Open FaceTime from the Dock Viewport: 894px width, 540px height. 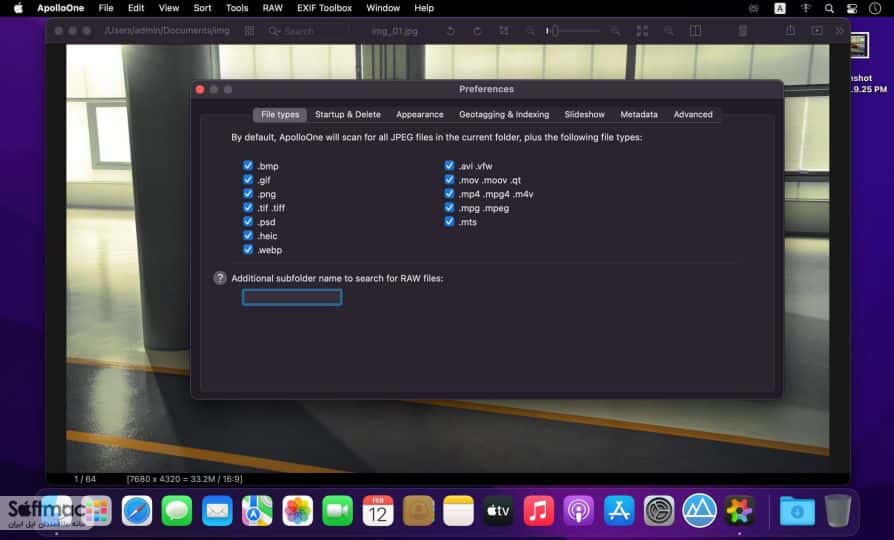tap(338, 510)
